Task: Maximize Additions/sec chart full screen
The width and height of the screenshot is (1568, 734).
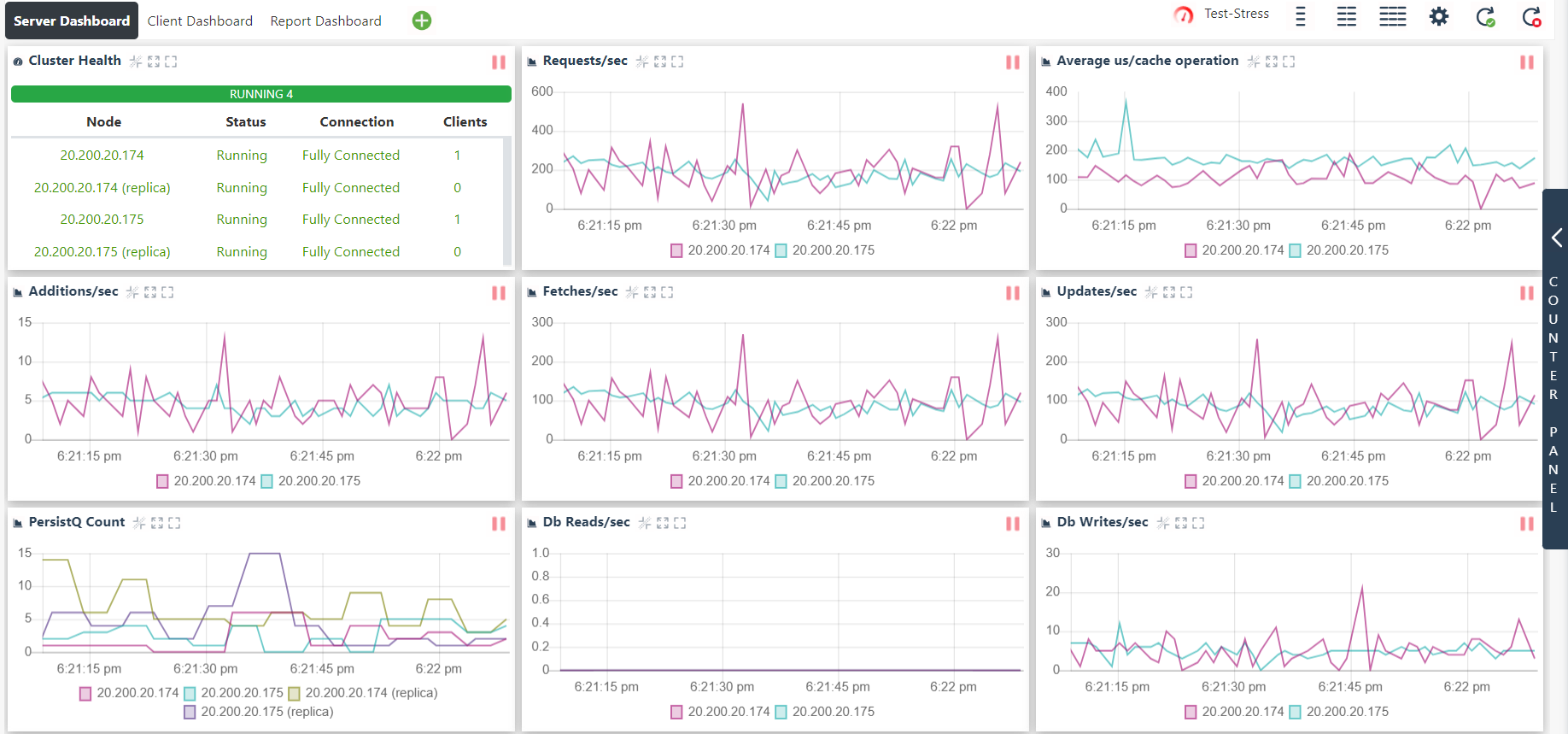Action: (x=167, y=292)
